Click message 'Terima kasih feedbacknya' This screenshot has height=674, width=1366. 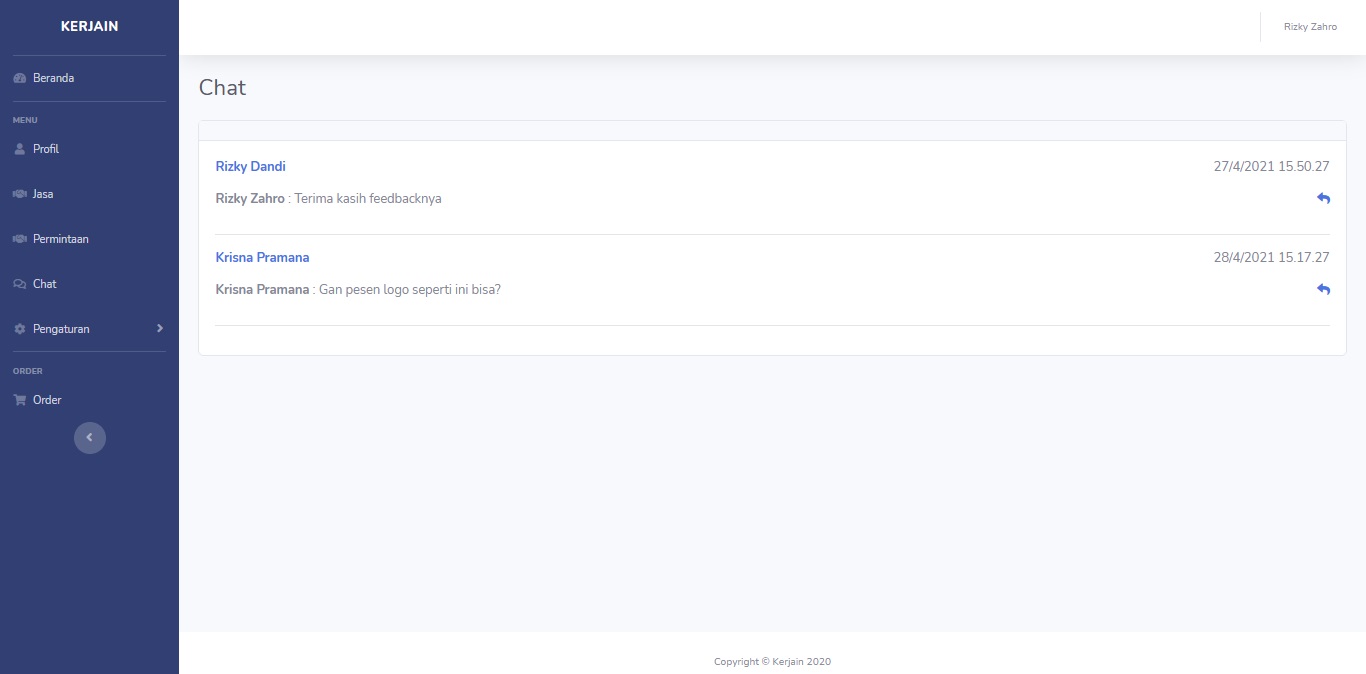(368, 198)
